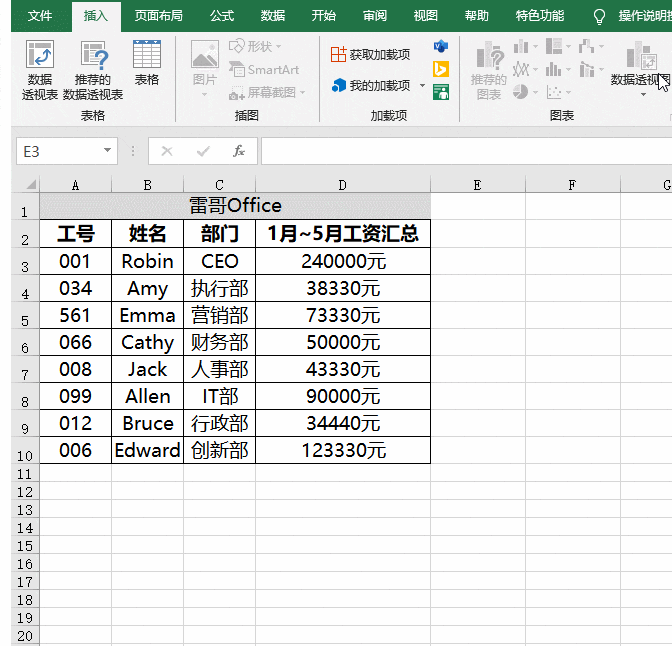Click cell 240000元
The width and height of the screenshot is (672, 646).
pos(343,261)
